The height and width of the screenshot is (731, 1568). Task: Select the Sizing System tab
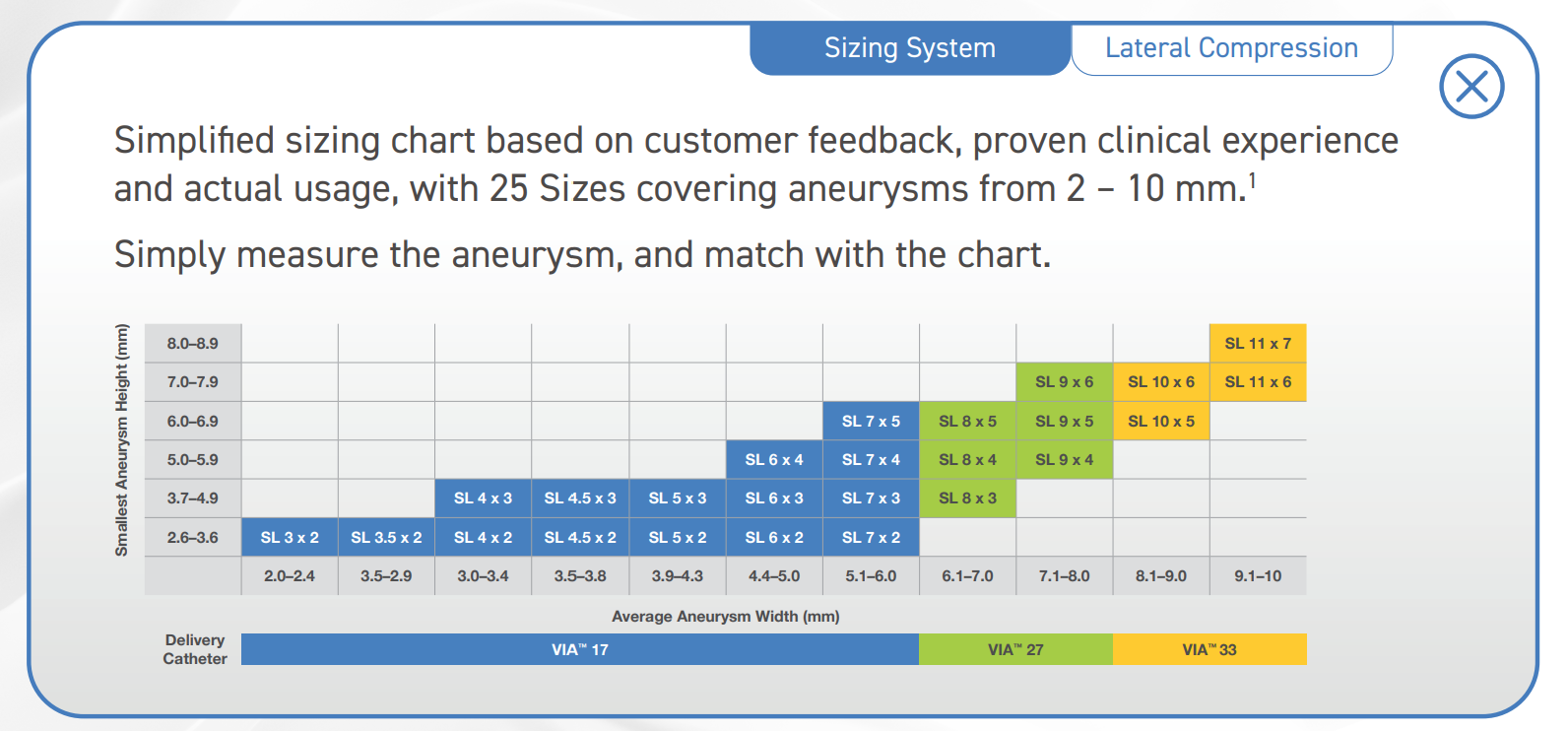click(x=907, y=47)
